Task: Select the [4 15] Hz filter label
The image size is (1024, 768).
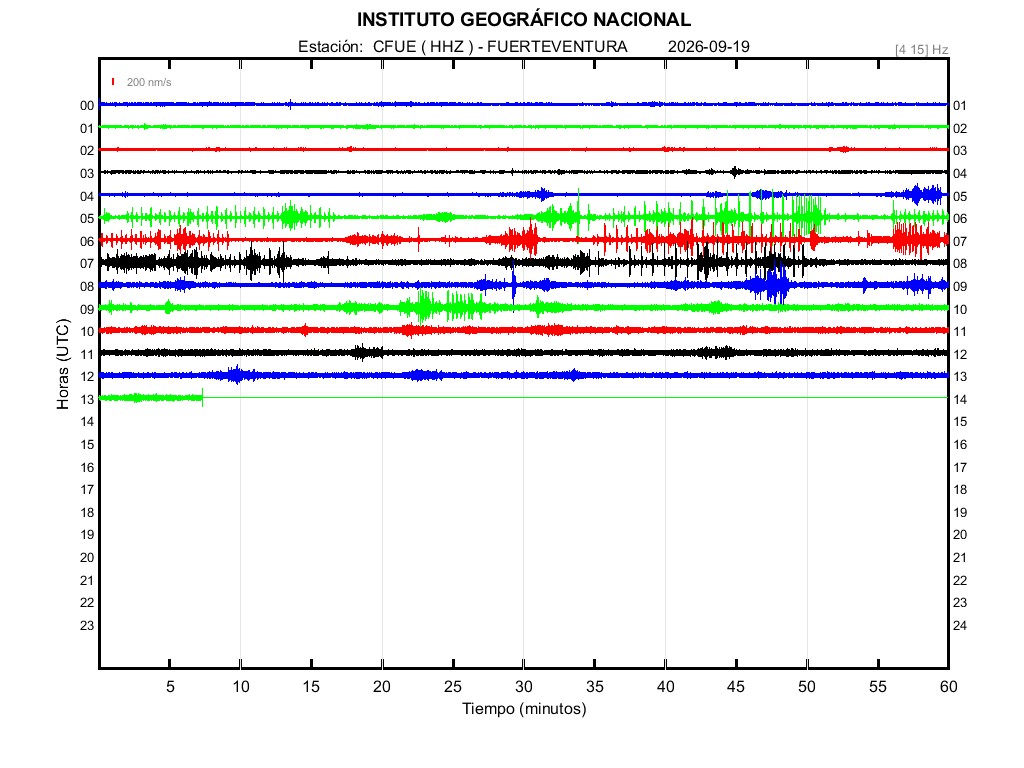Action: [921, 50]
